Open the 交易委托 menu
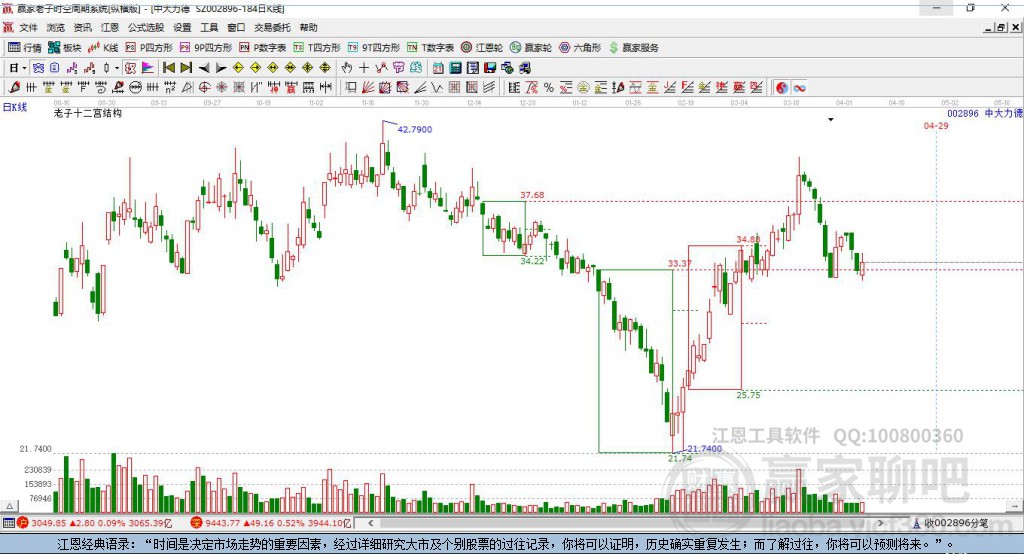Viewport: 1024px width, 554px height. click(x=272, y=27)
